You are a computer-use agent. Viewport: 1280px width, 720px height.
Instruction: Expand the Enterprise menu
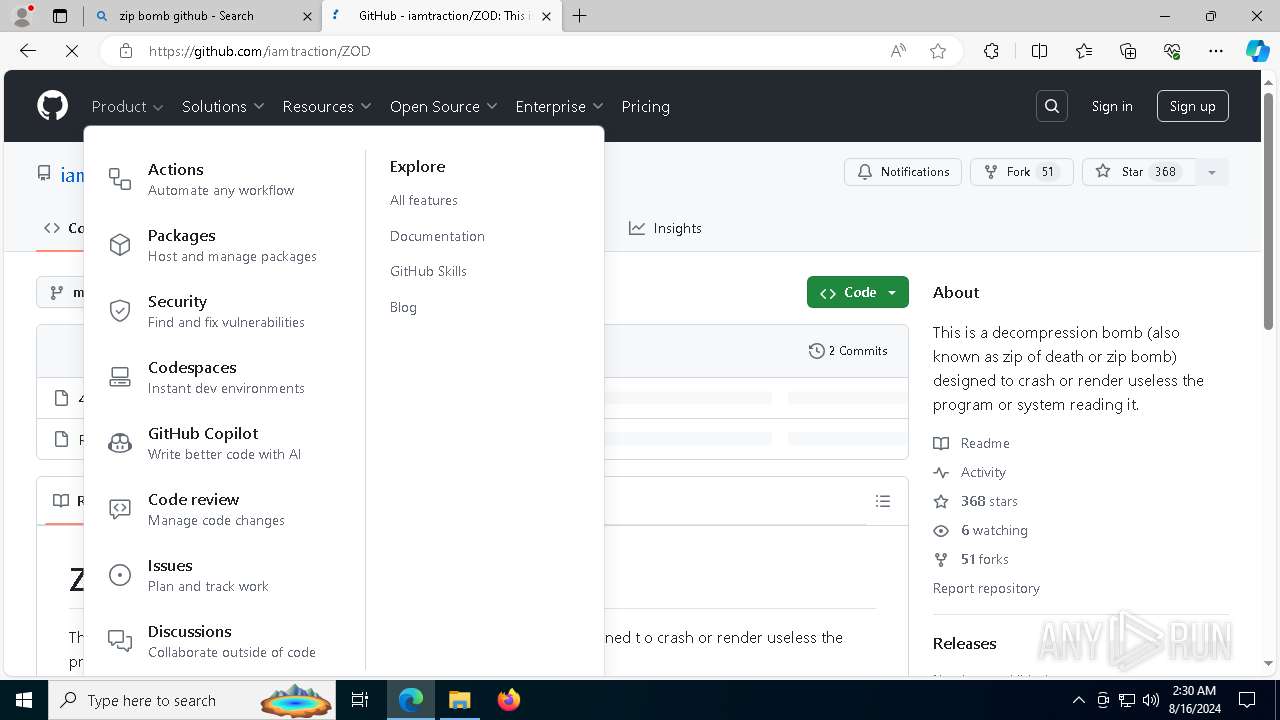point(559,106)
